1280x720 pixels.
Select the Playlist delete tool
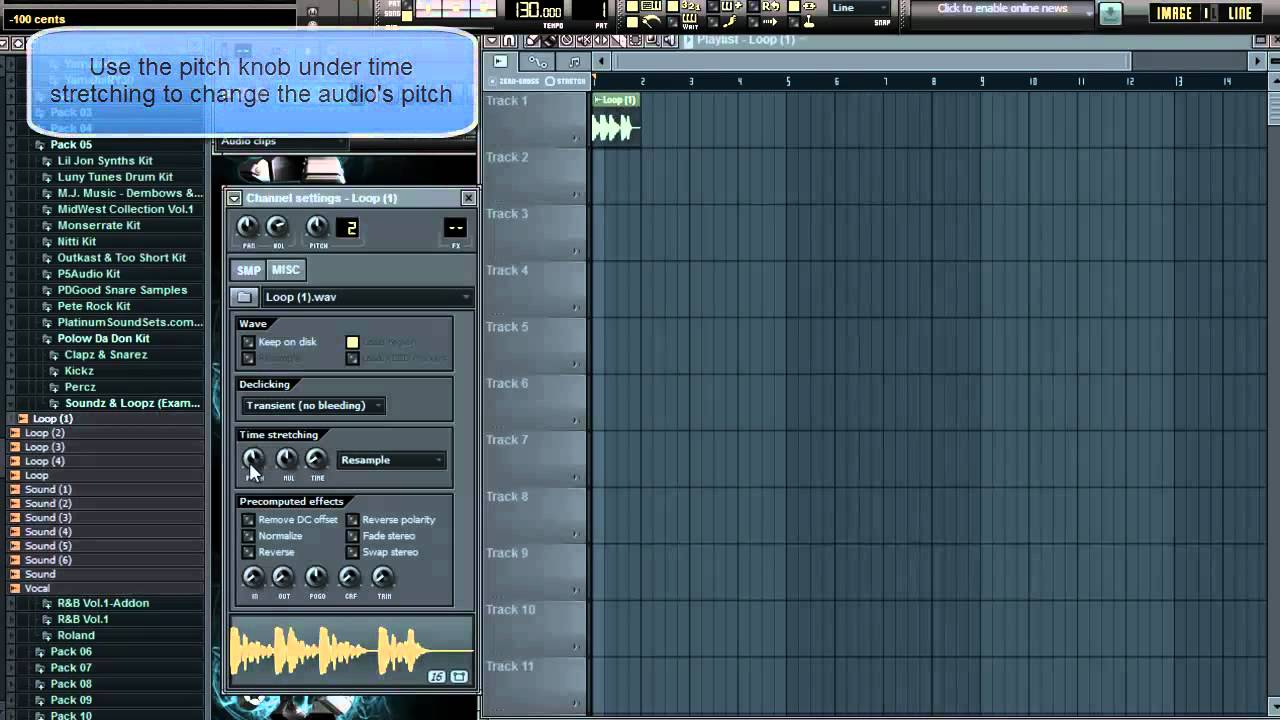567,40
